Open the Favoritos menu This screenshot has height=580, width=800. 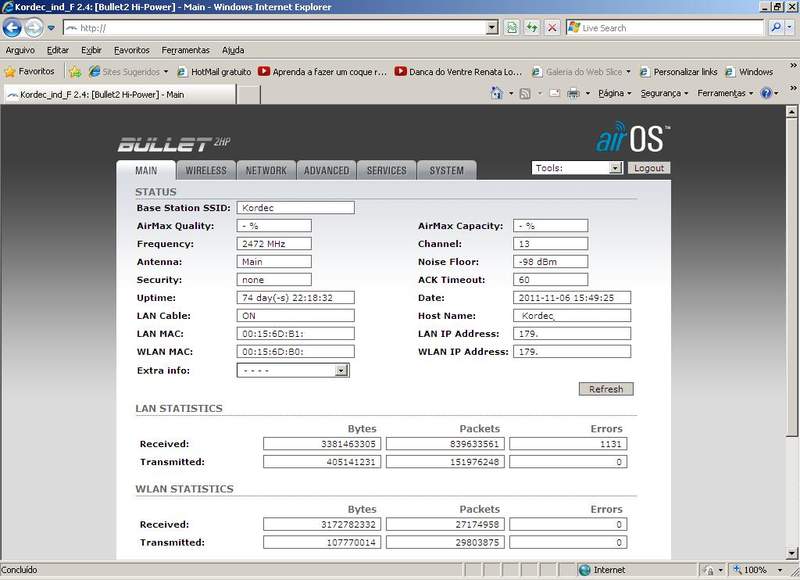point(132,50)
